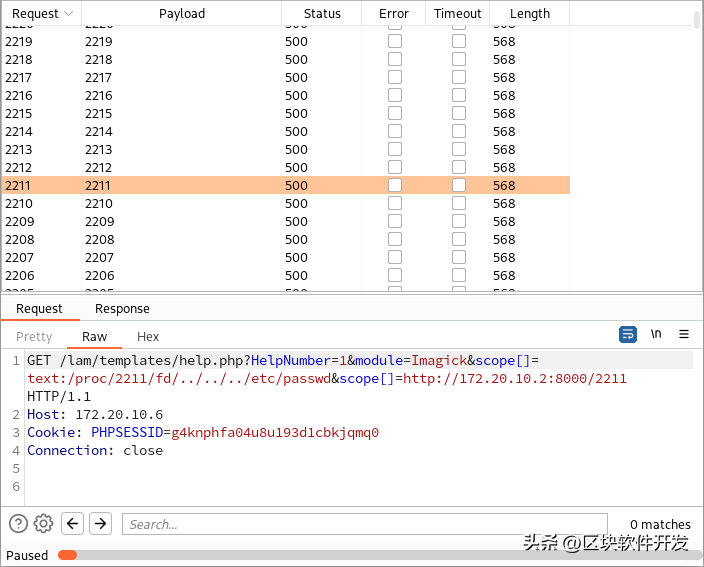Open the search help question mark icon
Image resolution: width=704 pixels, height=567 pixels.
tap(18, 523)
